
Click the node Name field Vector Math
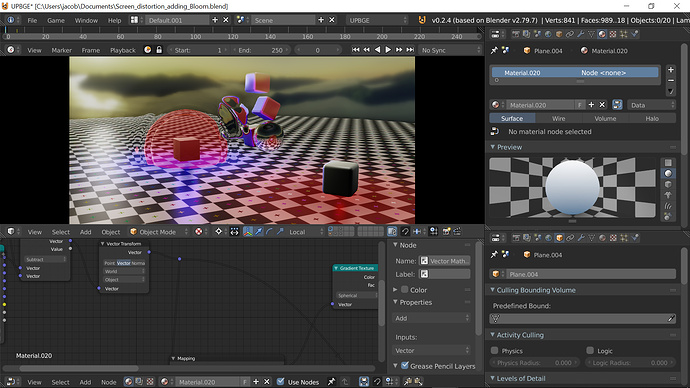click(x=444, y=261)
